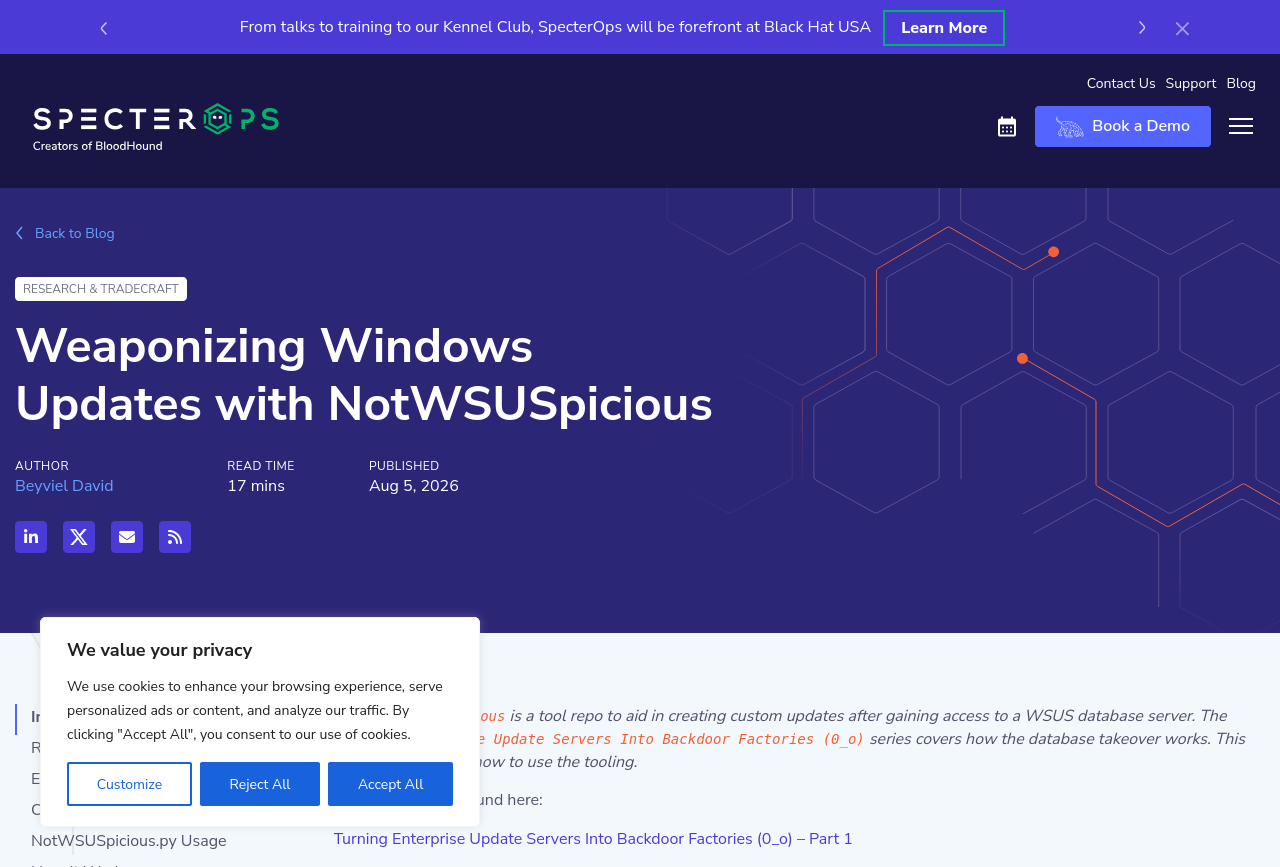Open the Contact Us link
This screenshot has width=1280, height=867.
coord(1121,84)
